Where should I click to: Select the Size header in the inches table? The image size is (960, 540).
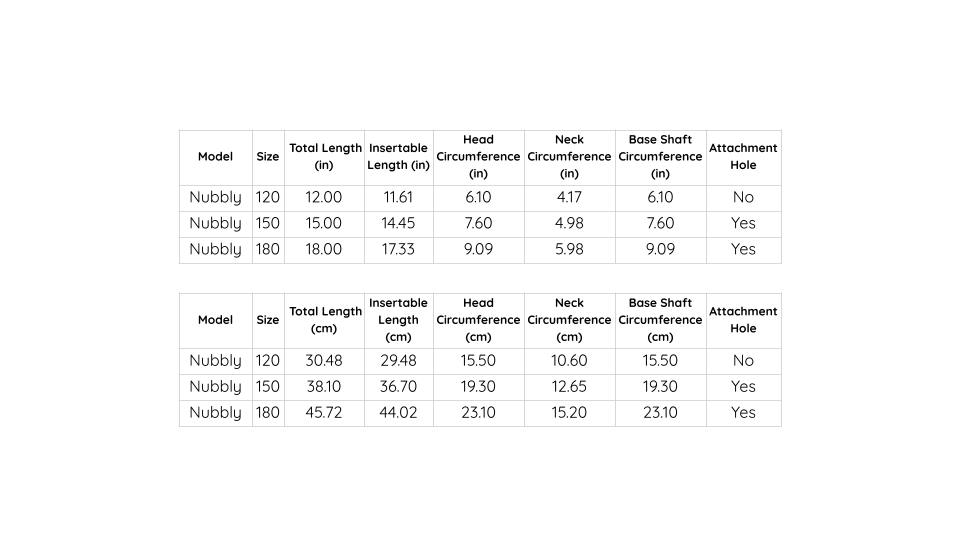tap(268, 157)
